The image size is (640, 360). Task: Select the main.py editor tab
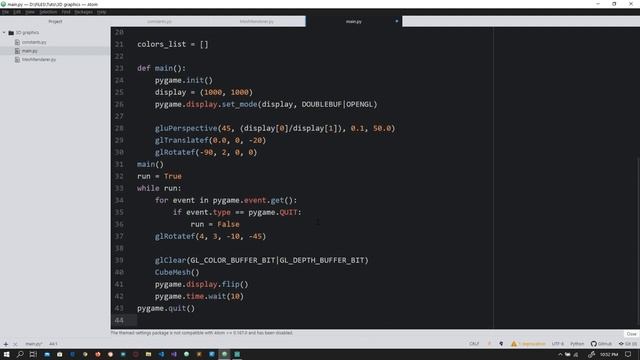(354, 21)
